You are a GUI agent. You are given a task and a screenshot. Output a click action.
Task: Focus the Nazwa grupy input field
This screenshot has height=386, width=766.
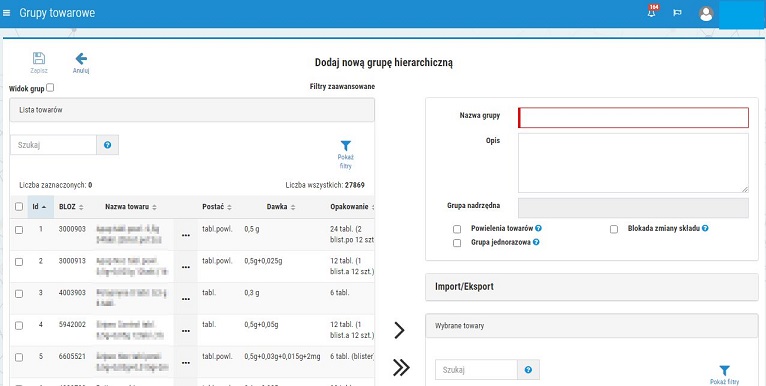click(633, 118)
